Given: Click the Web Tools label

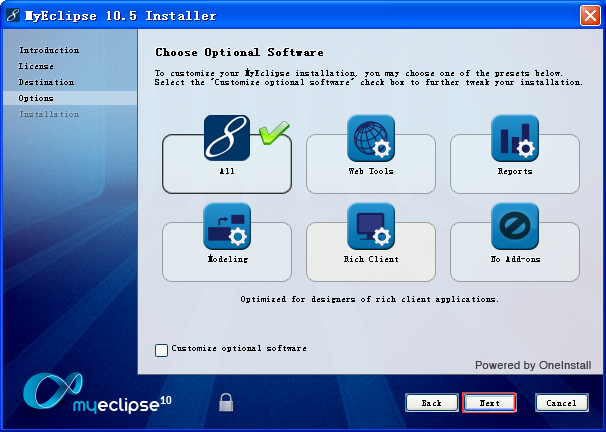Looking at the screenshot, I should tap(371, 171).
